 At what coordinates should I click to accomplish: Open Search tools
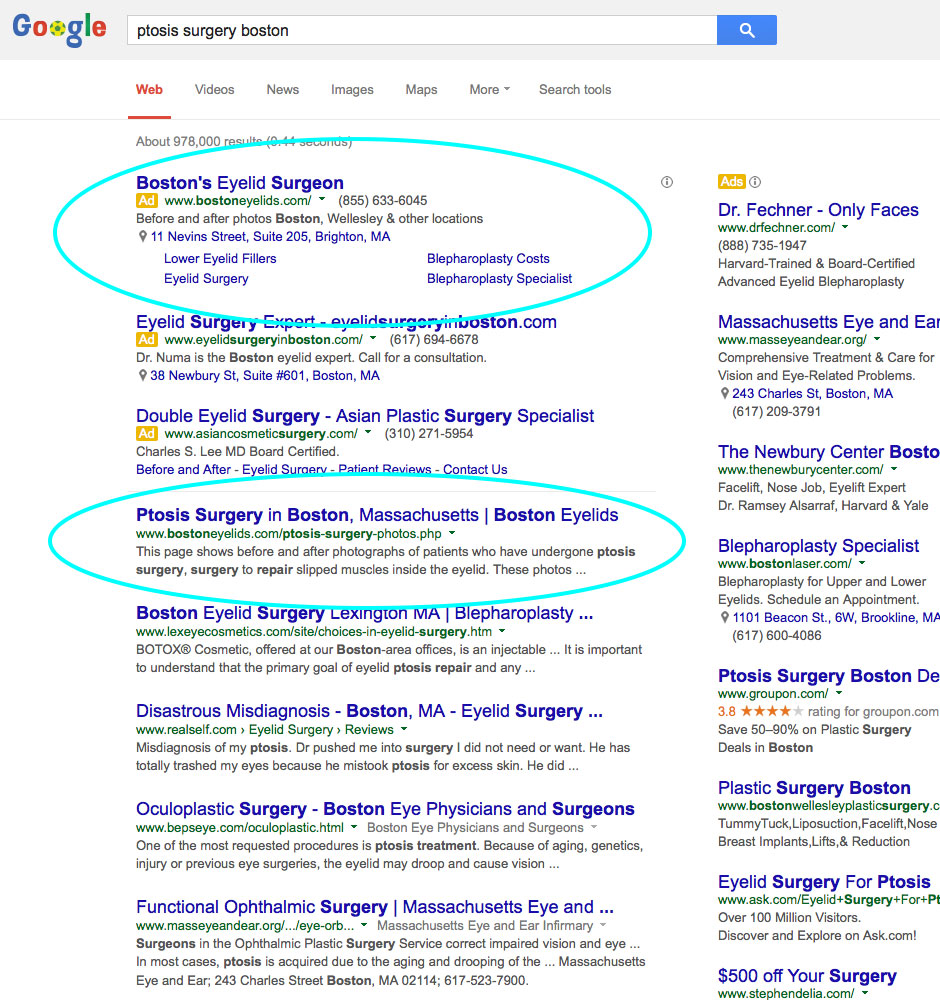(x=575, y=90)
